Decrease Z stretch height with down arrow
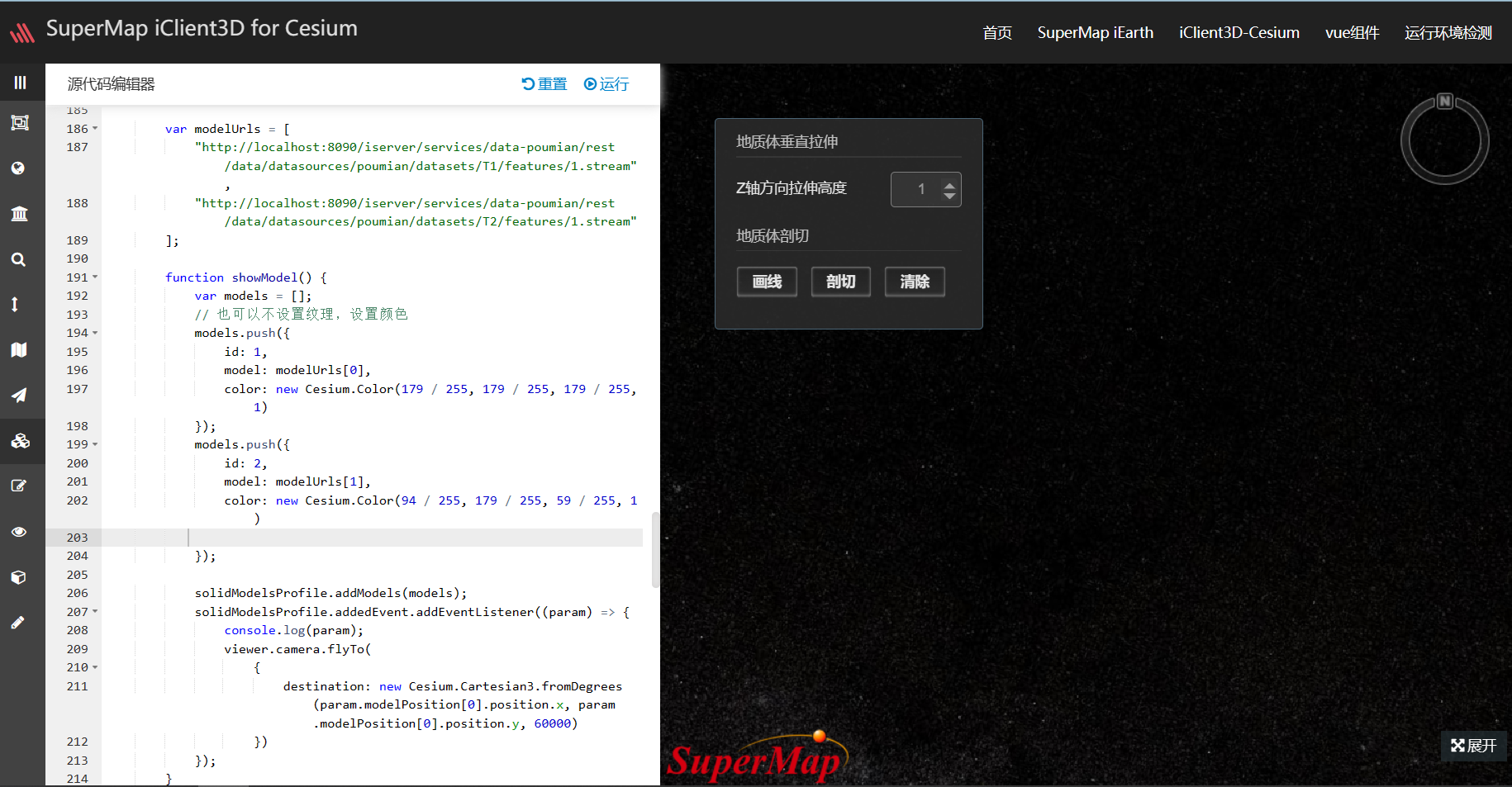The height and width of the screenshot is (787, 1512). [950, 196]
